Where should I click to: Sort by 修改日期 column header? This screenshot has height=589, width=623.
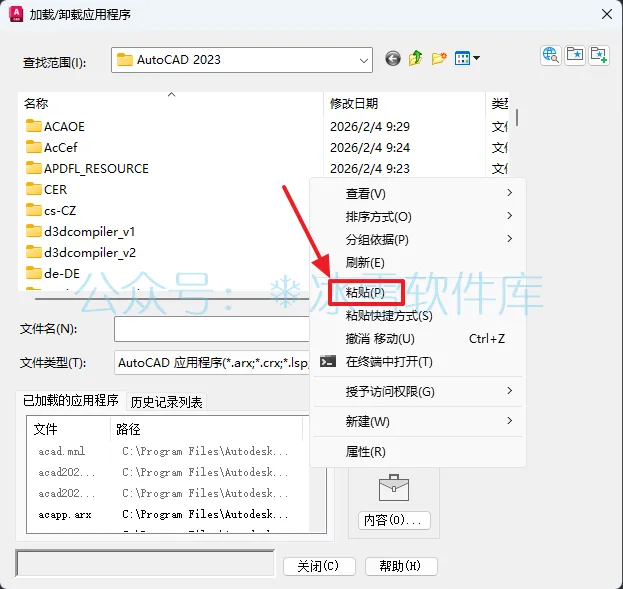pos(404,103)
